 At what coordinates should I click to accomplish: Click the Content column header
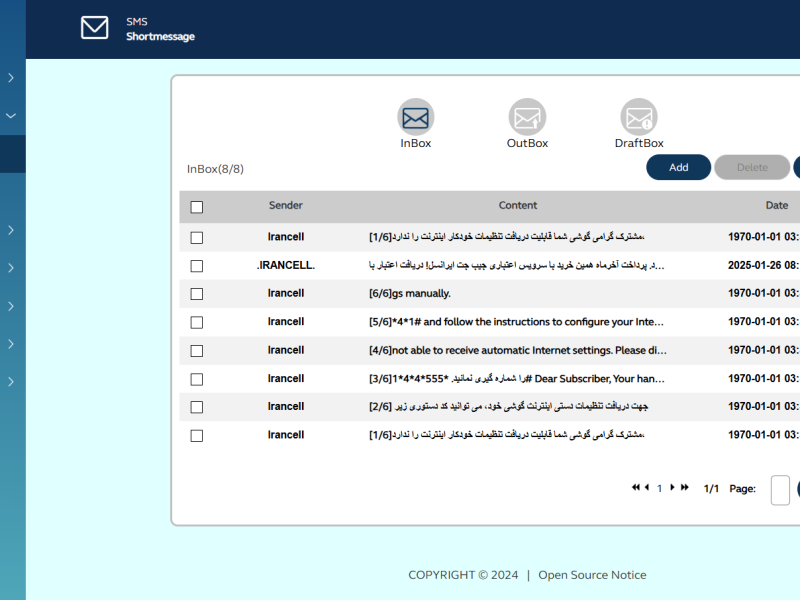(x=518, y=205)
